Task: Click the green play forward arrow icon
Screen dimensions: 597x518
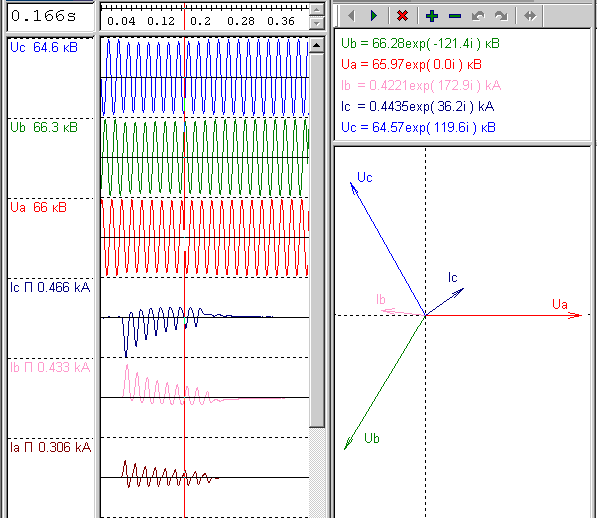Action: (x=374, y=16)
